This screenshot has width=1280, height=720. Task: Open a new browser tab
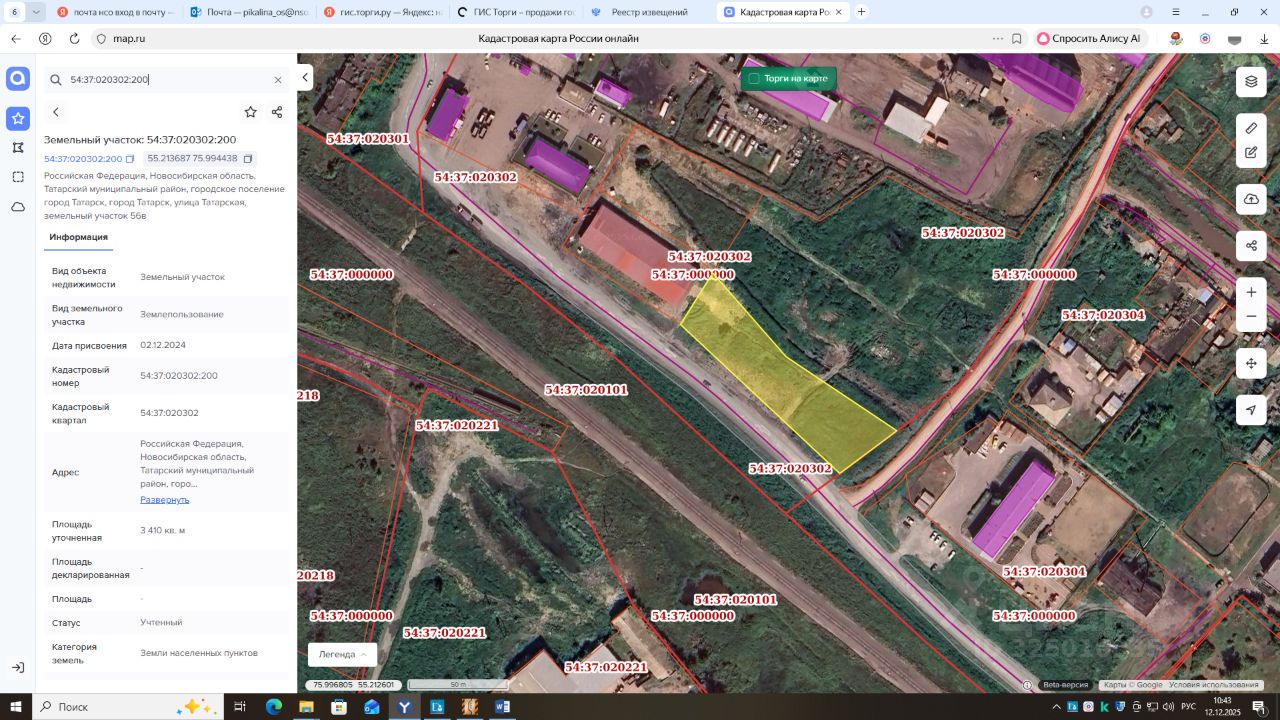pos(862,12)
